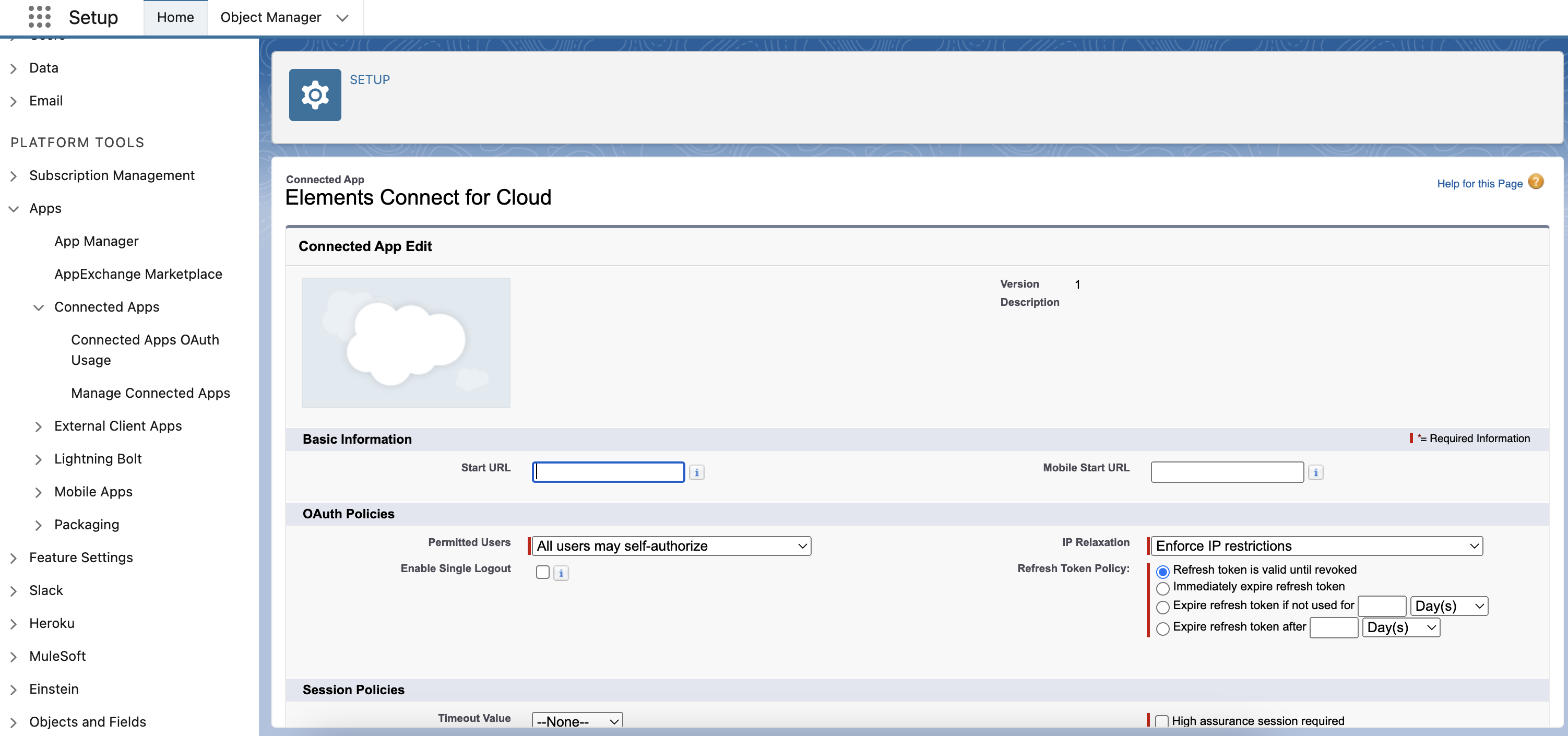Open the Permitted Users dropdown
Screen dimensions: 1568x736
click(x=671, y=546)
